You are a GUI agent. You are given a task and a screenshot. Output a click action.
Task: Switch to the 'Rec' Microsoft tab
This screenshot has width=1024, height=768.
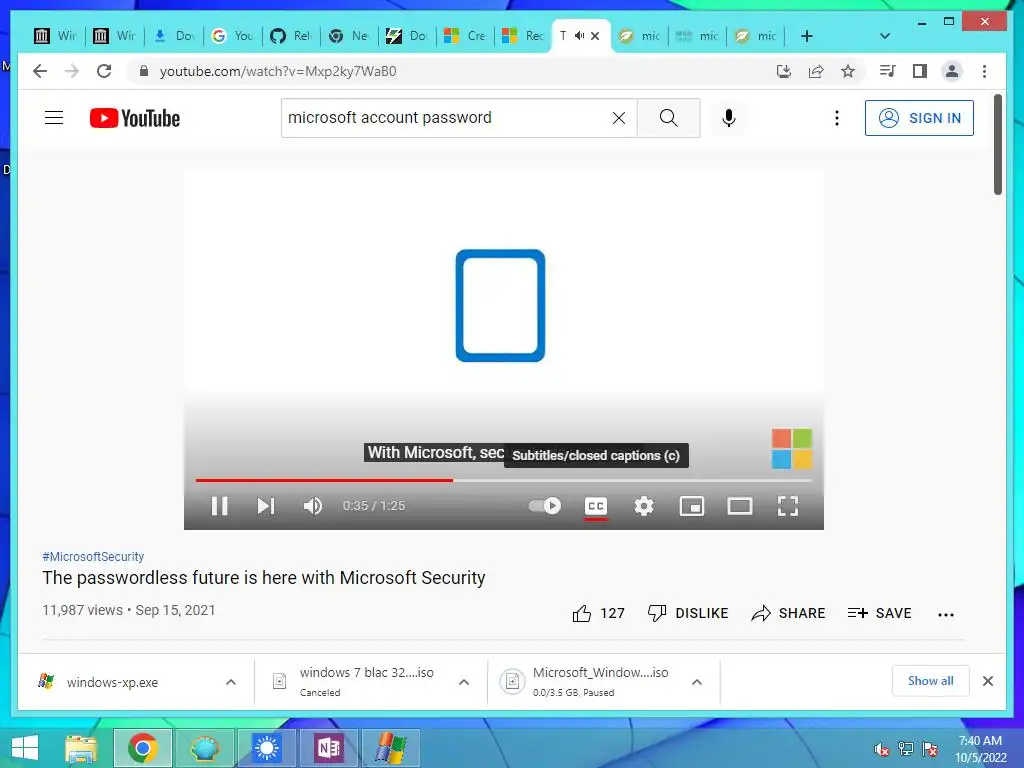pos(522,36)
